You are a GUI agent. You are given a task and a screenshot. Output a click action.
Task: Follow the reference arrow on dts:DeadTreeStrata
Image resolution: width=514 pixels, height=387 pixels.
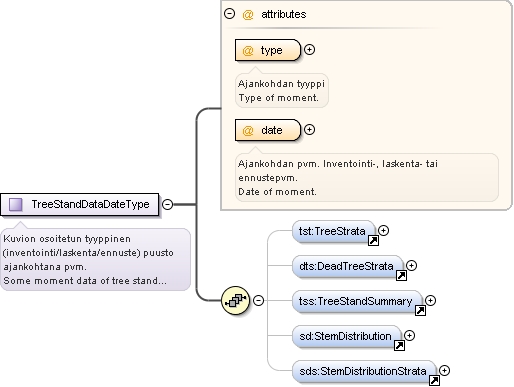(x=401, y=276)
